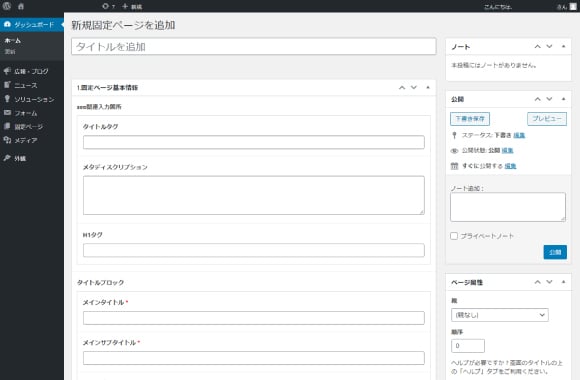
Task: Click the plus 新規 icon in top bar
Action: (x=125, y=6)
